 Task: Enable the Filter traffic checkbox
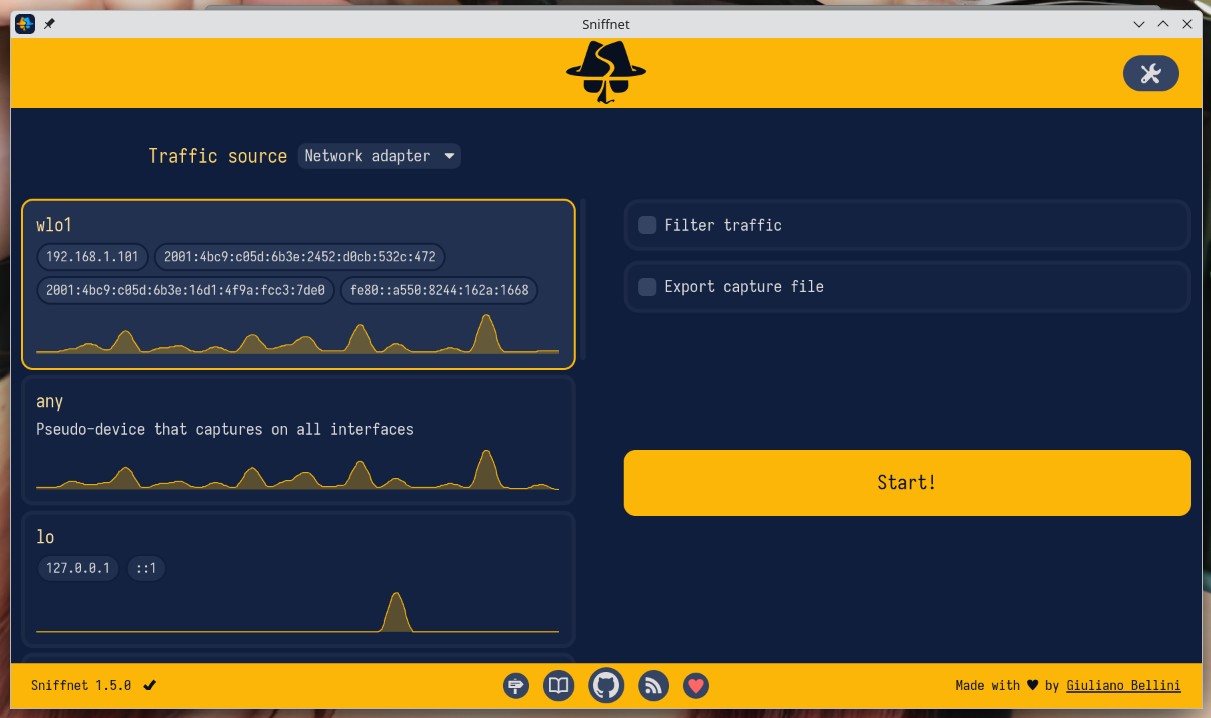(x=647, y=225)
